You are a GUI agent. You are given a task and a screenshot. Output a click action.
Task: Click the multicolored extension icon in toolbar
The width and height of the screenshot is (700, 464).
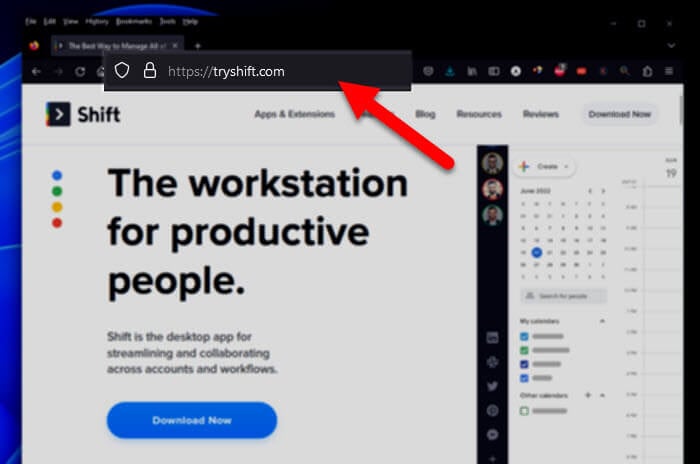pyautogui.click(x=538, y=70)
